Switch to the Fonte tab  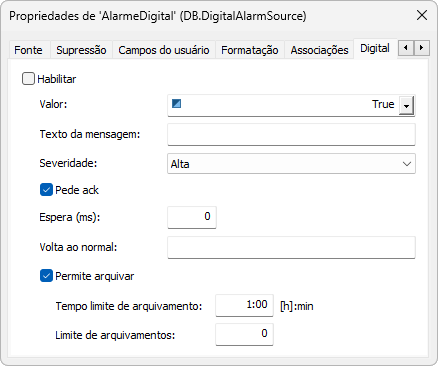coord(28,50)
